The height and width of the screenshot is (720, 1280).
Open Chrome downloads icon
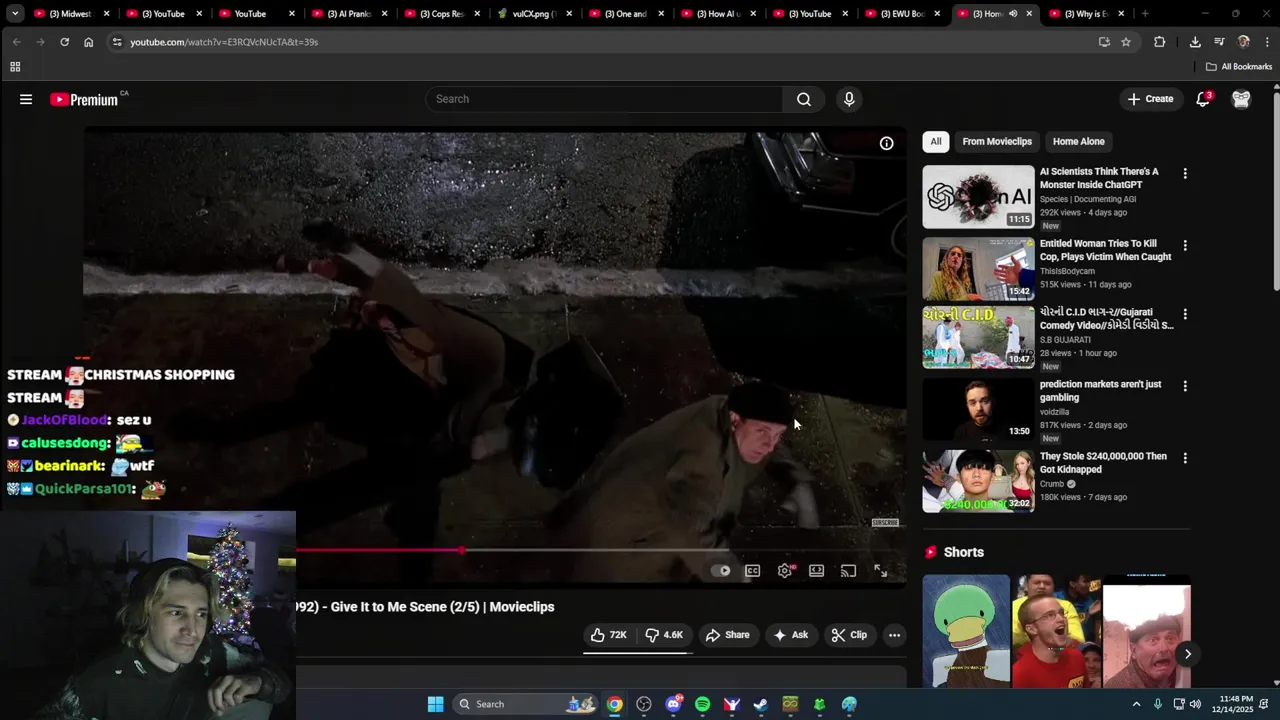(1195, 42)
